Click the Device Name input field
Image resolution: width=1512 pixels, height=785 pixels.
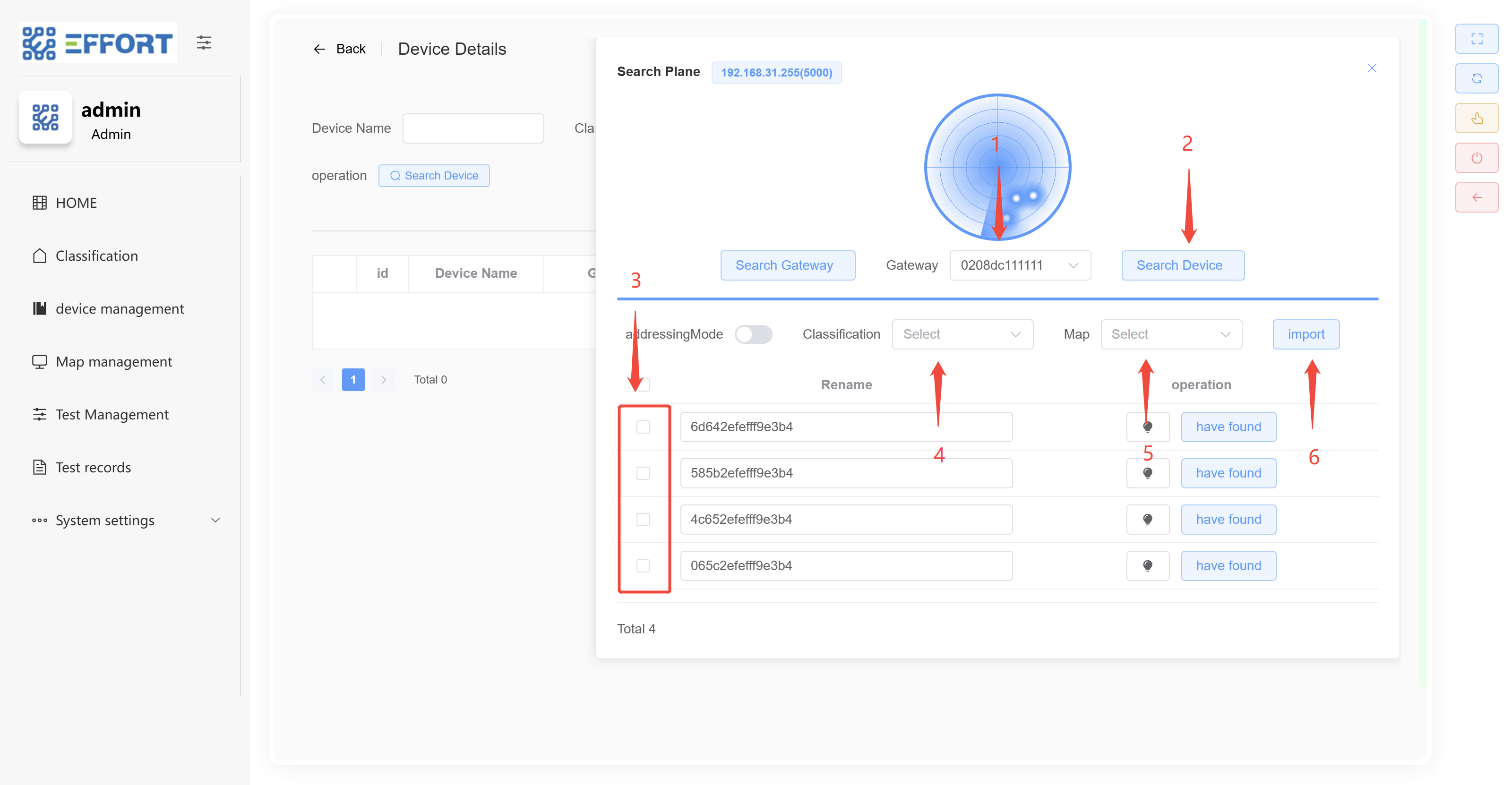(x=473, y=128)
